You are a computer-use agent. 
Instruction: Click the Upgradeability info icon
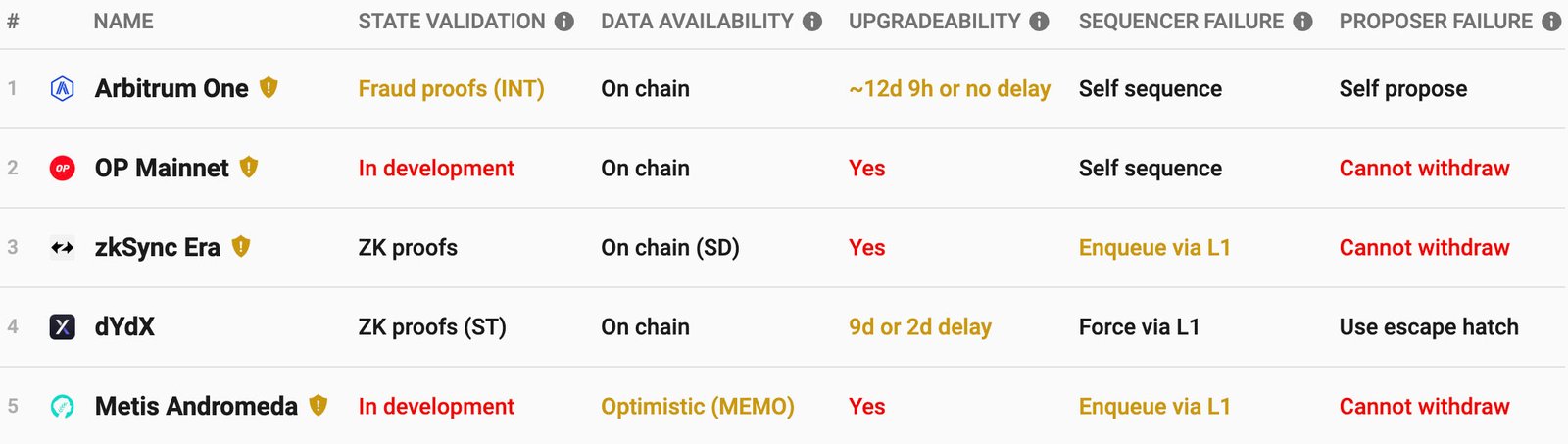click(1040, 22)
